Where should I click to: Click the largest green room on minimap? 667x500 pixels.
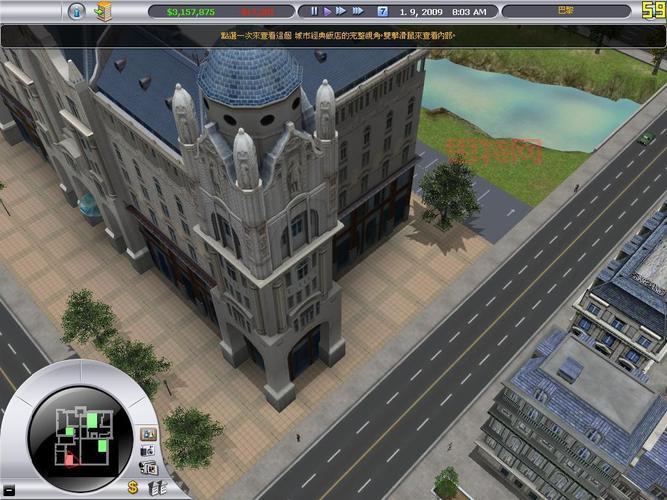coord(91,421)
